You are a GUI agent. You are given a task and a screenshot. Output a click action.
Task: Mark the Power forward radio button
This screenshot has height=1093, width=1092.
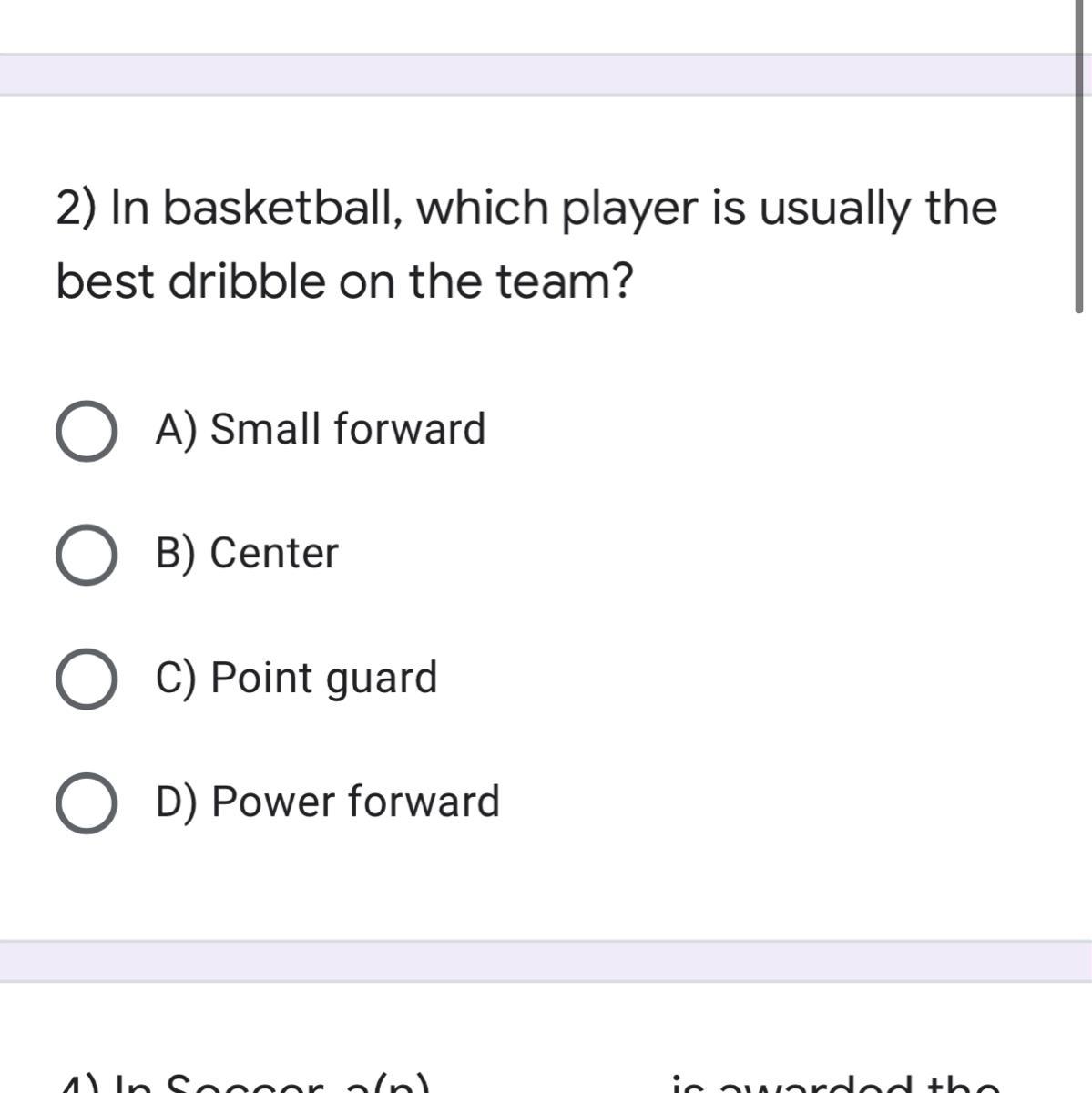point(86,803)
